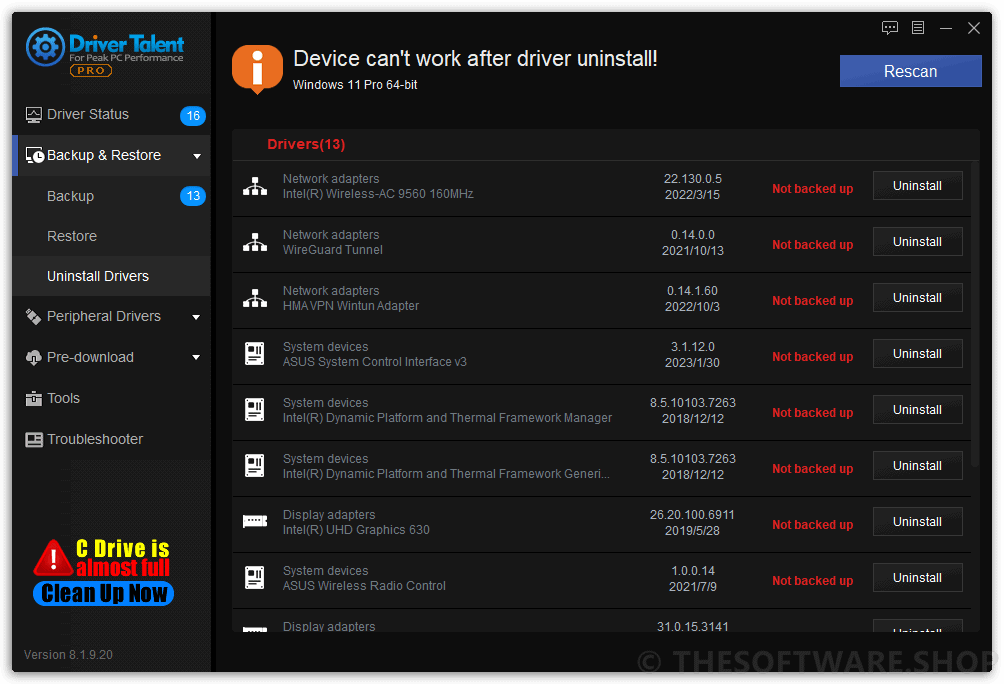
Task: Click network icon for Intel Wireless-AC 9560
Action: coord(255,186)
